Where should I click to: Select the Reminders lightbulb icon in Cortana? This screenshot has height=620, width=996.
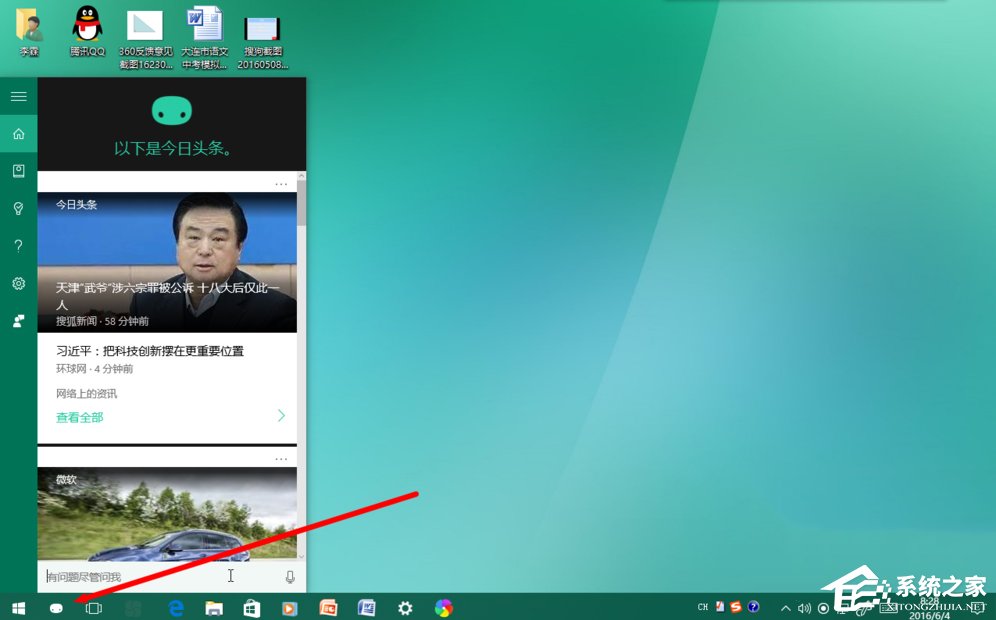coord(18,208)
